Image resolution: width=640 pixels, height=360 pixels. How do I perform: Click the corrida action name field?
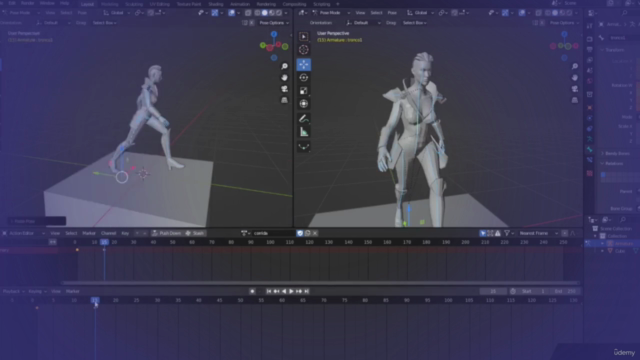pyautogui.click(x=273, y=233)
